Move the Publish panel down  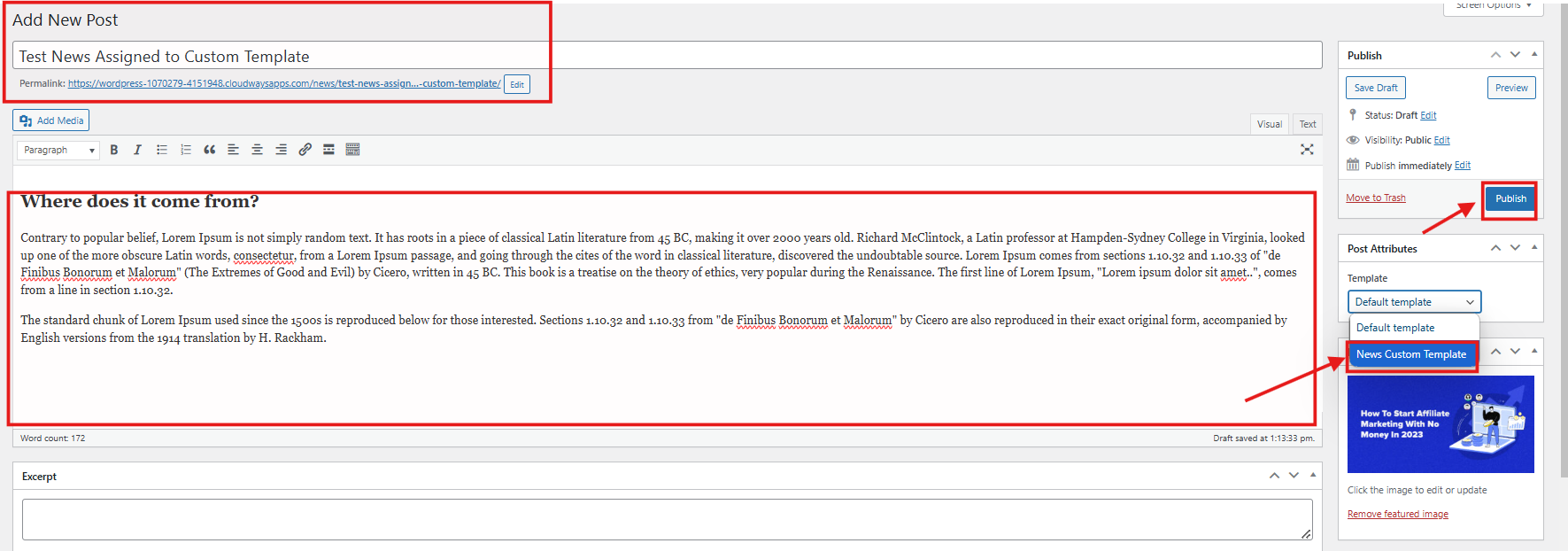(x=1515, y=55)
